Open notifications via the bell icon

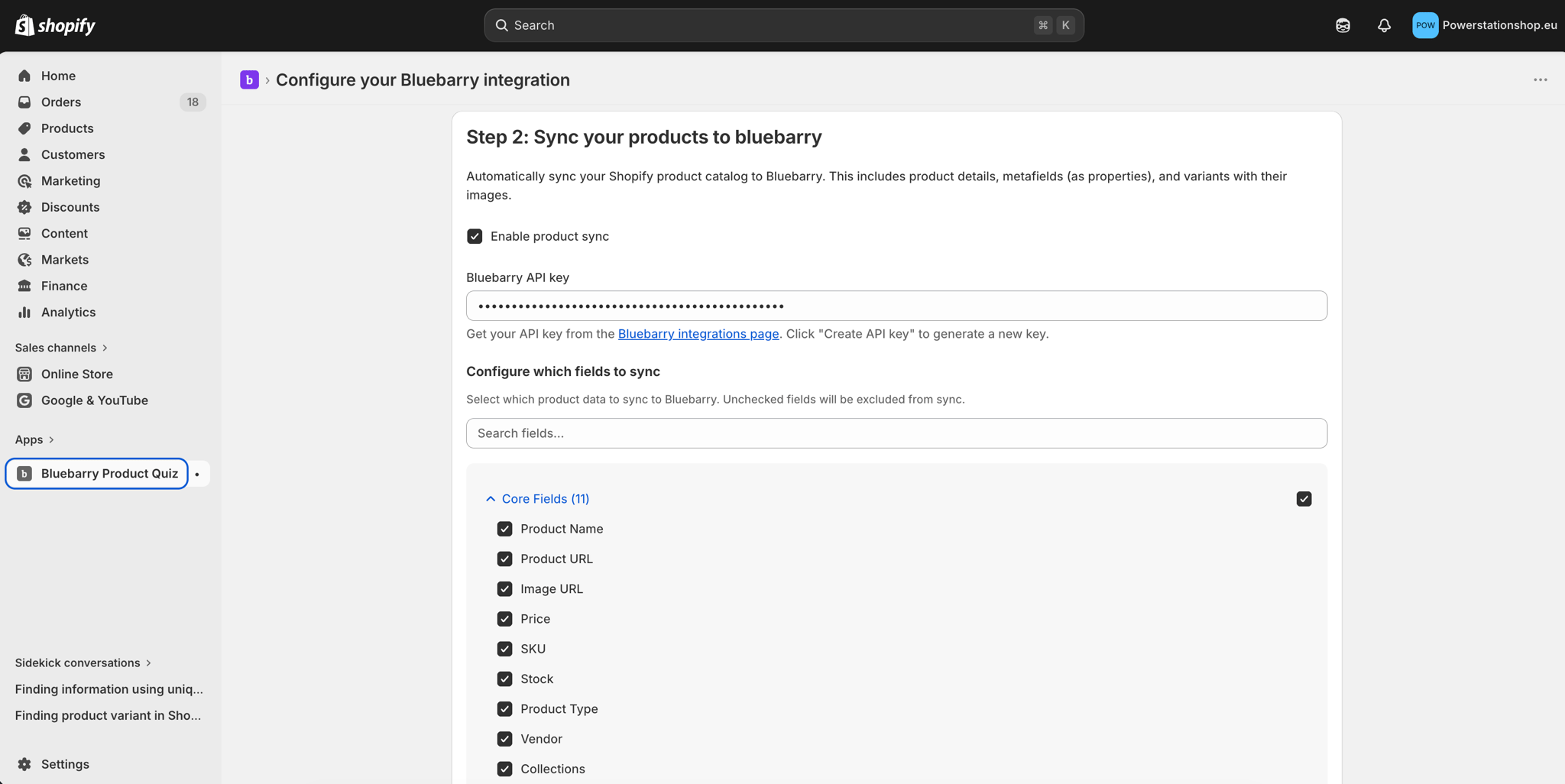click(1384, 25)
